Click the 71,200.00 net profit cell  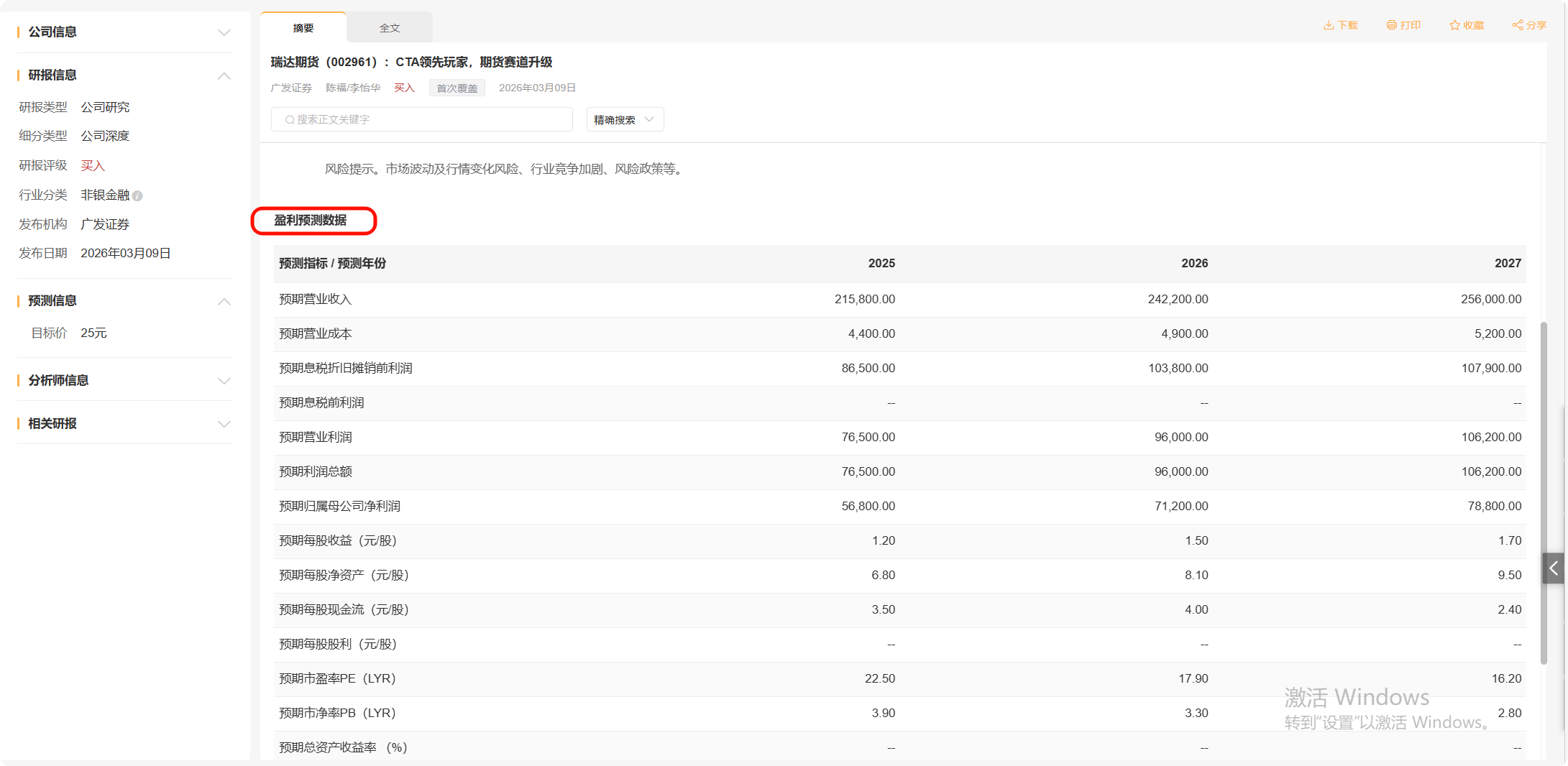(1181, 506)
